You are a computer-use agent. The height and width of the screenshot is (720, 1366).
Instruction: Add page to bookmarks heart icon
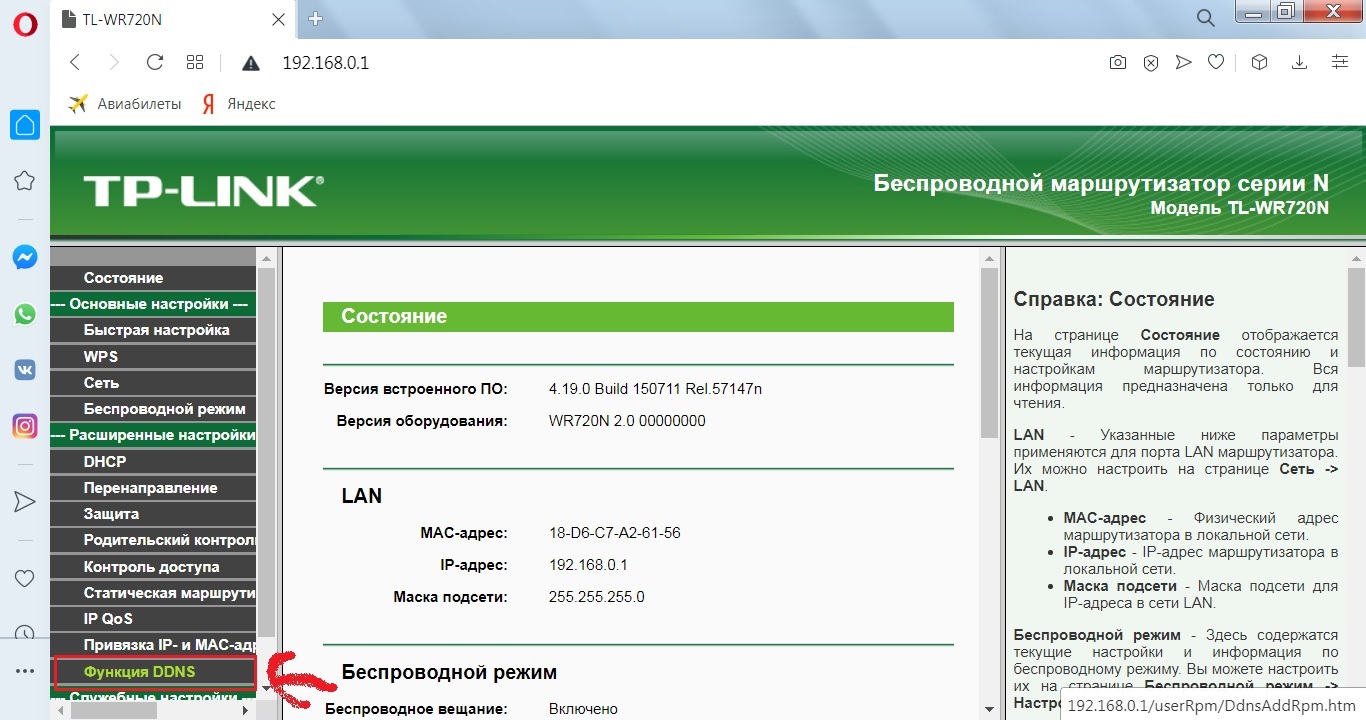click(x=1216, y=63)
